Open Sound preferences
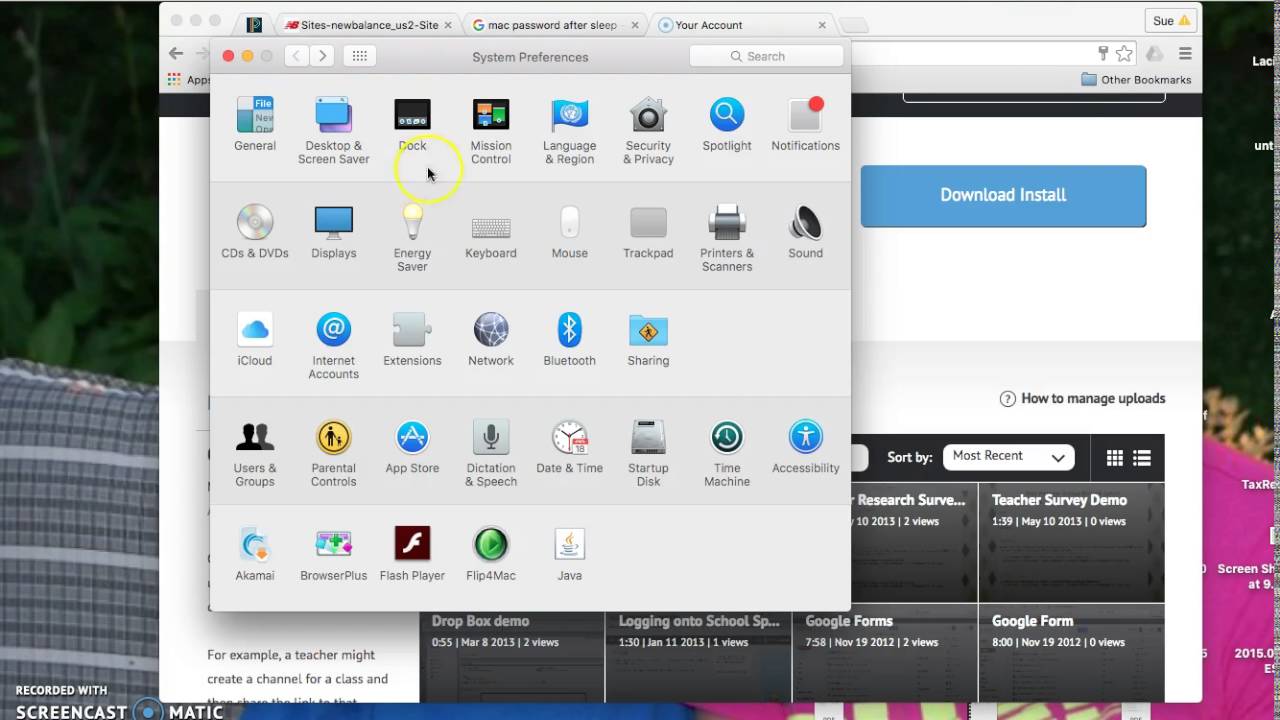Image resolution: width=1280 pixels, height=720 pixels. [x=805, y=232]
